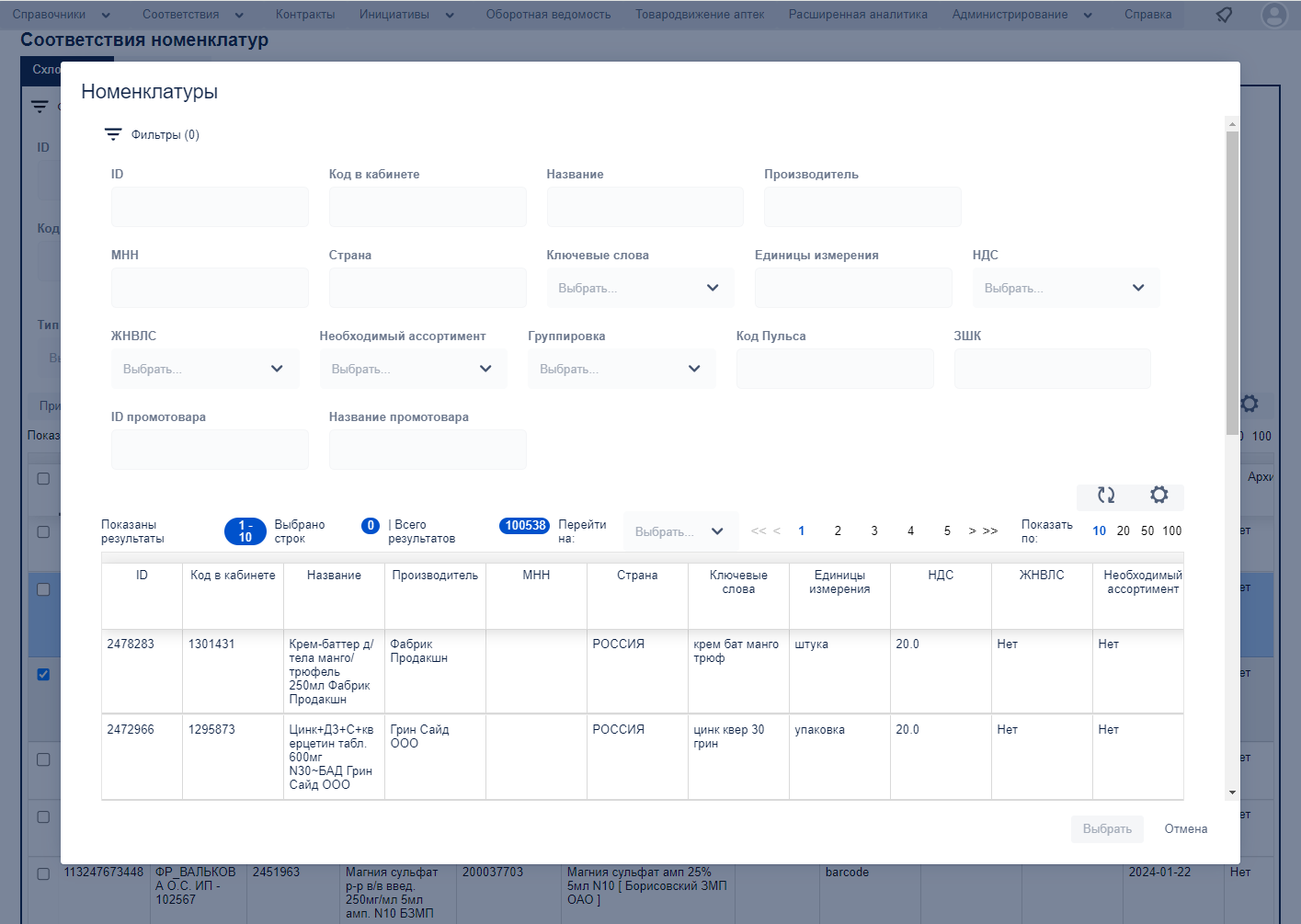
Task: Click the background page settings gear
Action: [x=1250, y=403]
